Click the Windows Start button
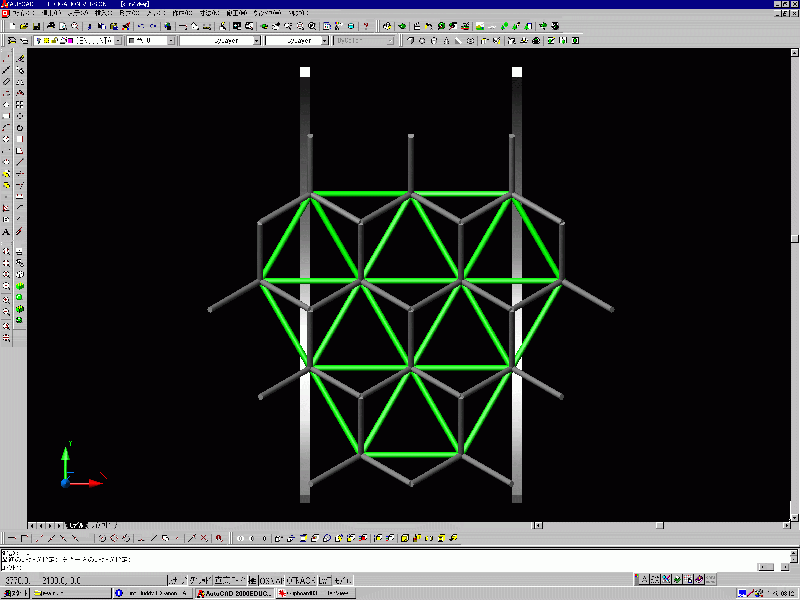 (15, 593)
